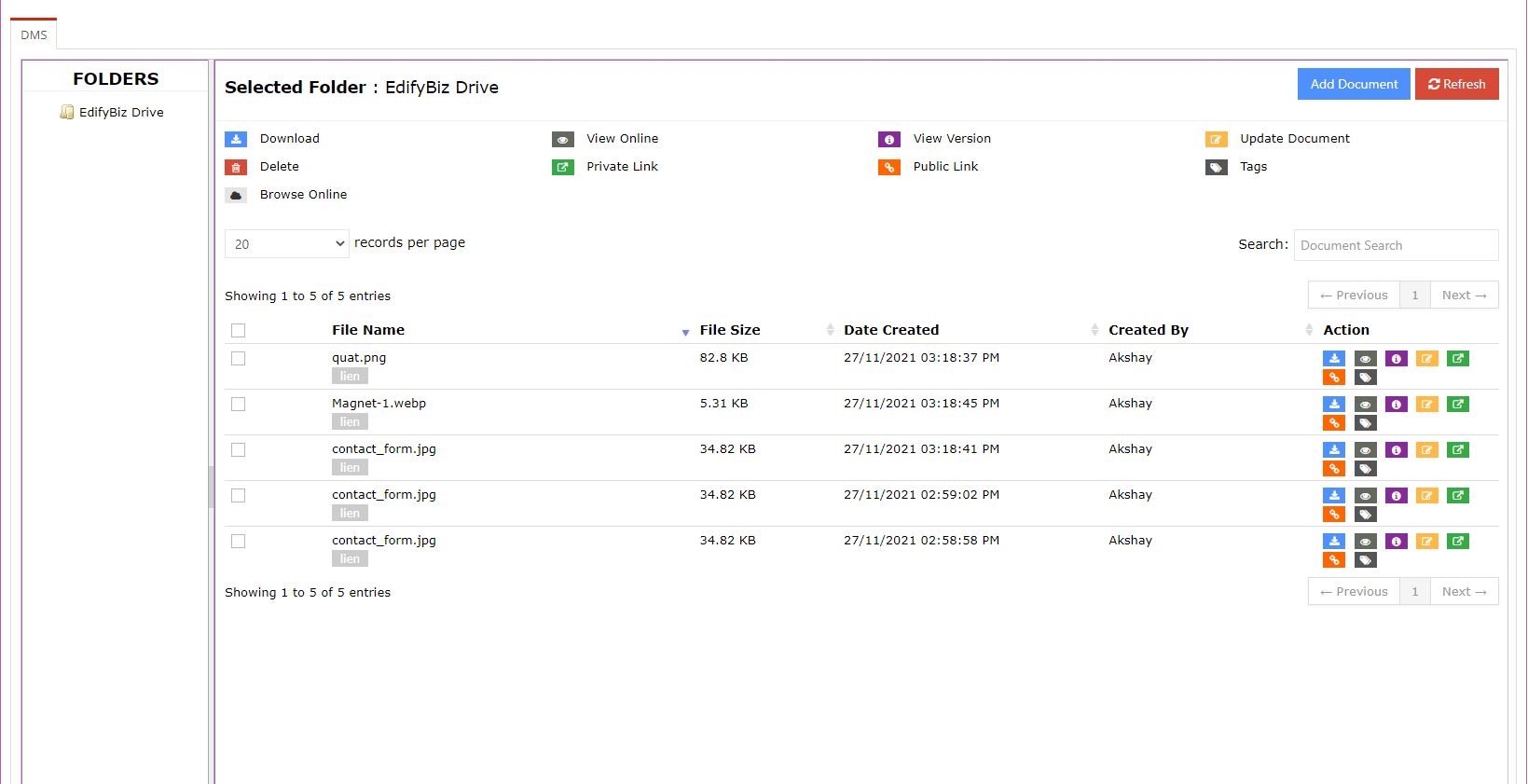Check the Magnet-1.webp row checkbox
Viewport: 1528px width, 784px height.
238,404
